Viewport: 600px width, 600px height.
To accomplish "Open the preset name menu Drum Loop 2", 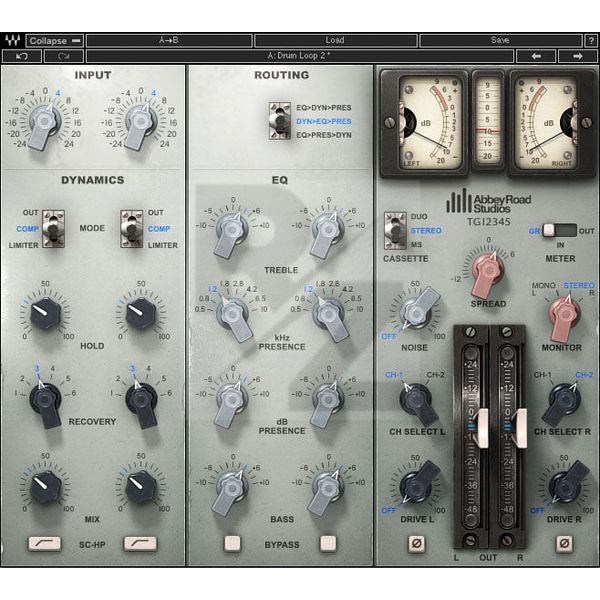I will point(300,56).
